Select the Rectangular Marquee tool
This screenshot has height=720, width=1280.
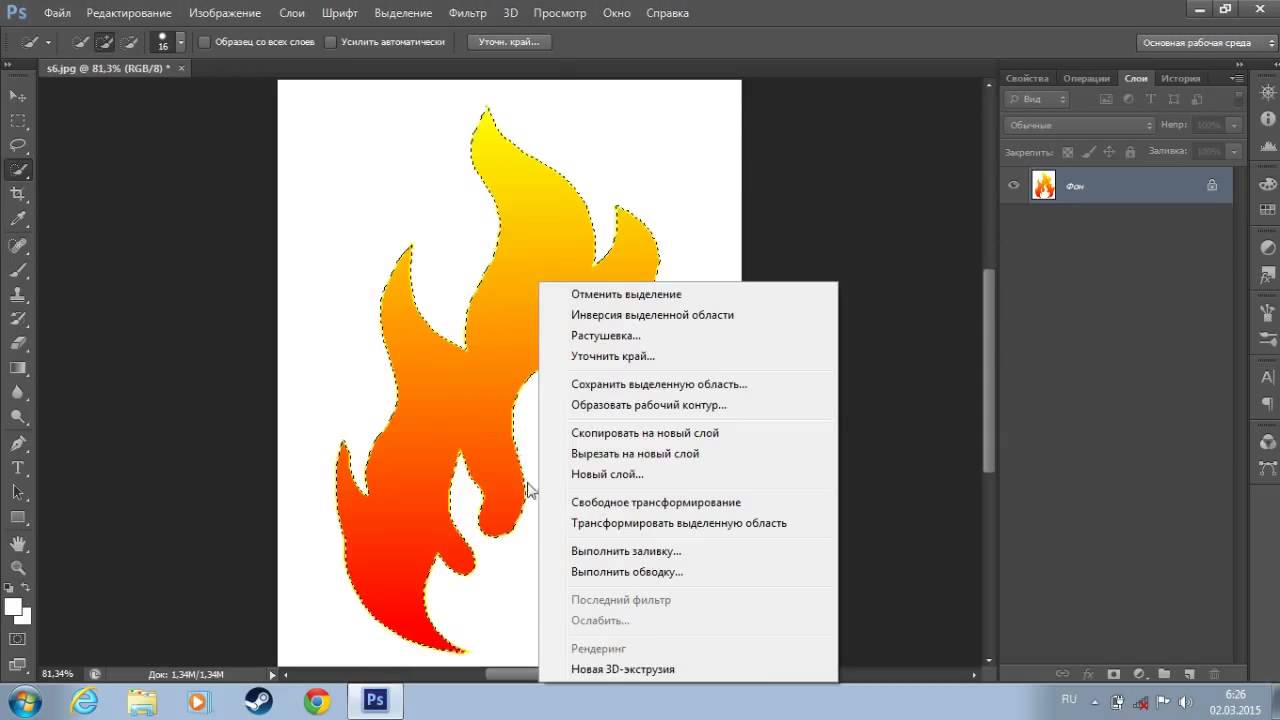[18, 120]
